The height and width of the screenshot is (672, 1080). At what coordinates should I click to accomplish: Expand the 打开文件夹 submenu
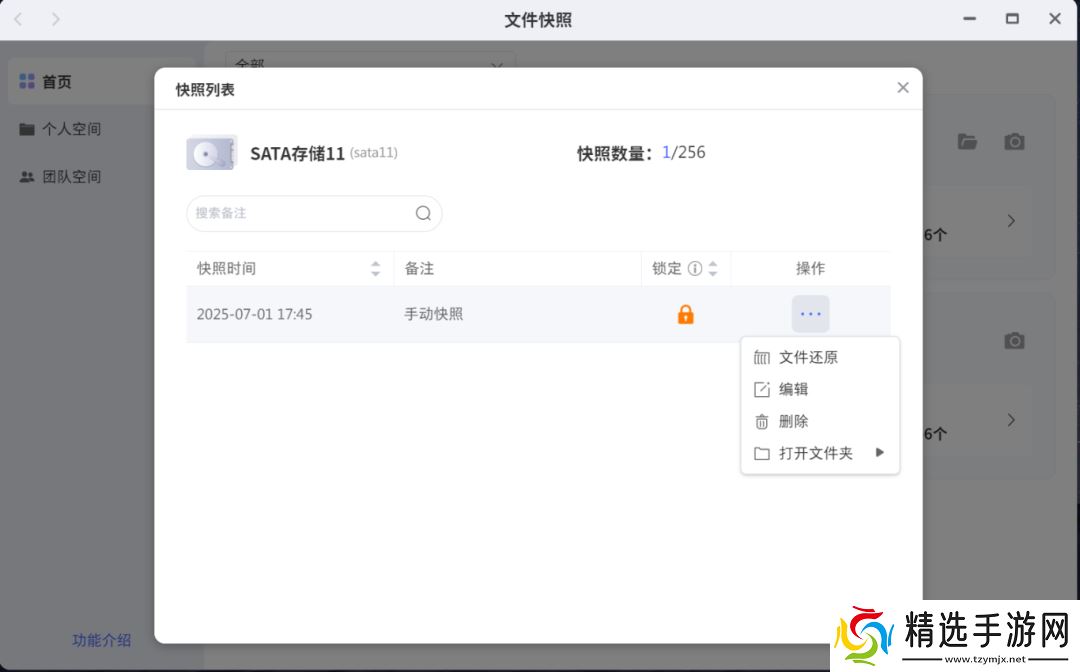pyautogui.click(x=816, y=453)
